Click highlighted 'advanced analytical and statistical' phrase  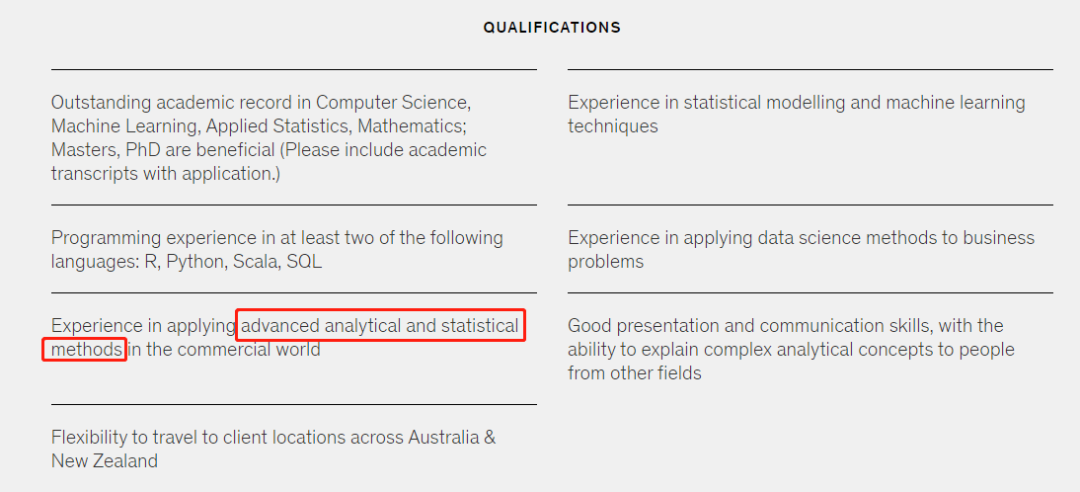coord(381,325)
